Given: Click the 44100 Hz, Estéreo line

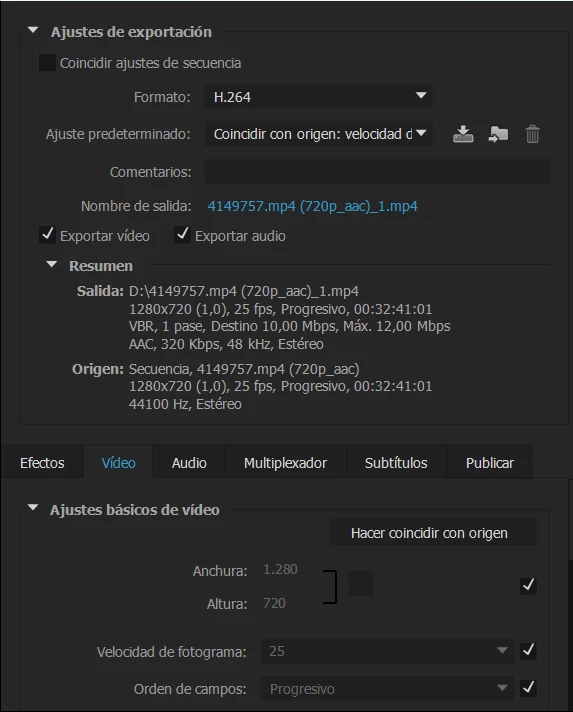Looking at the screenshot, I should click(x=185, y=404).
